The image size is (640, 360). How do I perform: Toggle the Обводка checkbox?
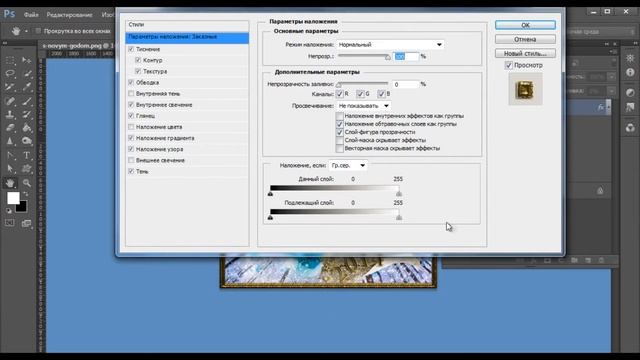tap(131, 82)
